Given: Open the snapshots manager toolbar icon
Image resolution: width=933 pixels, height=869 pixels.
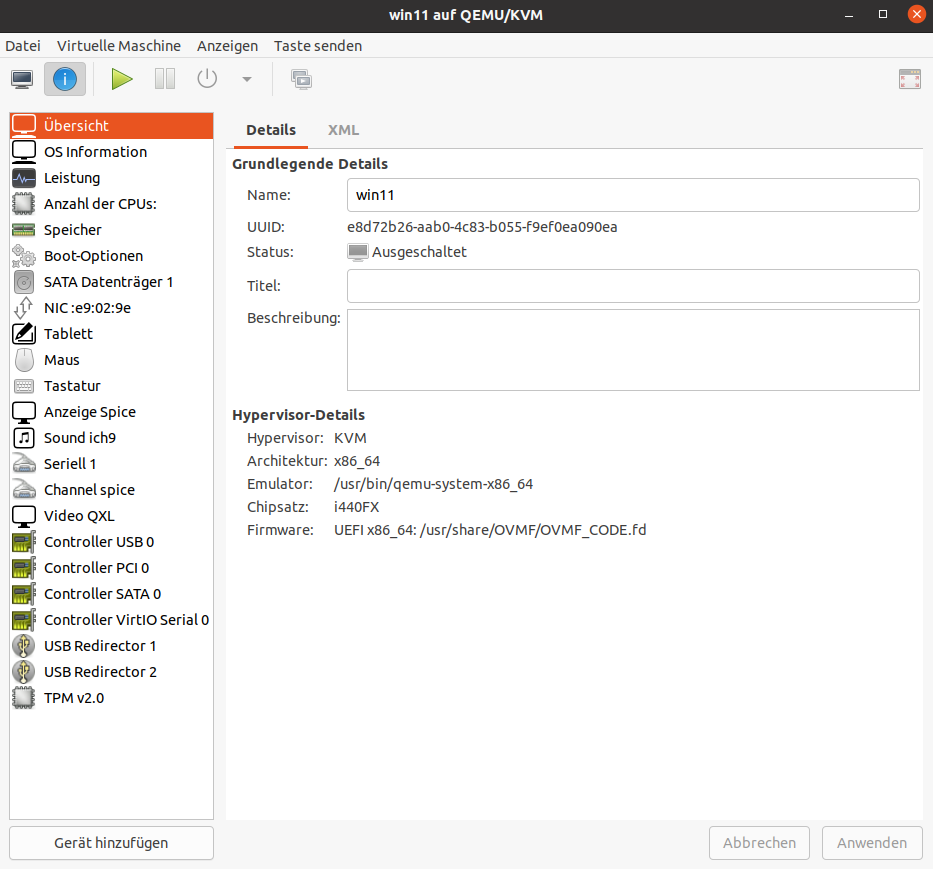Looking at the screenshot, I should (301, 79).
